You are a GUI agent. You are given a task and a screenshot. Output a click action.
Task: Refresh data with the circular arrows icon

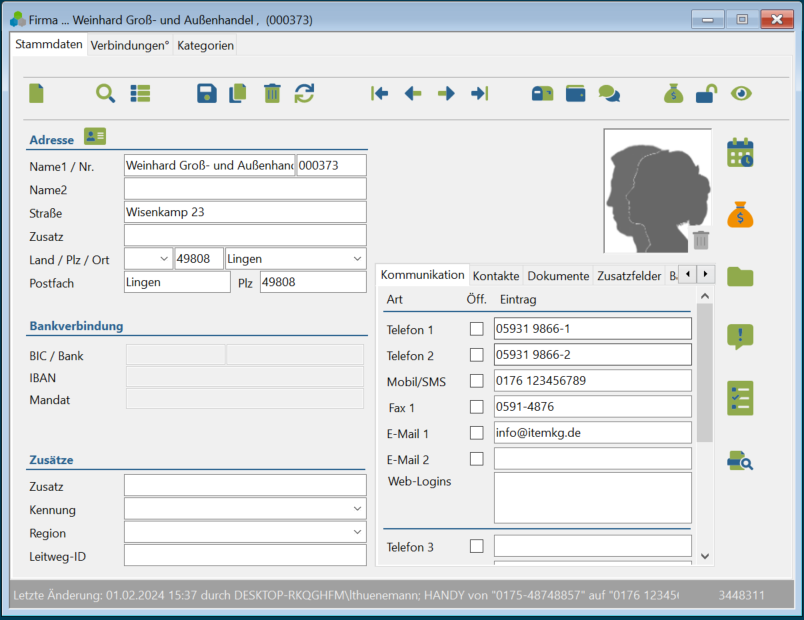(305, 93)
